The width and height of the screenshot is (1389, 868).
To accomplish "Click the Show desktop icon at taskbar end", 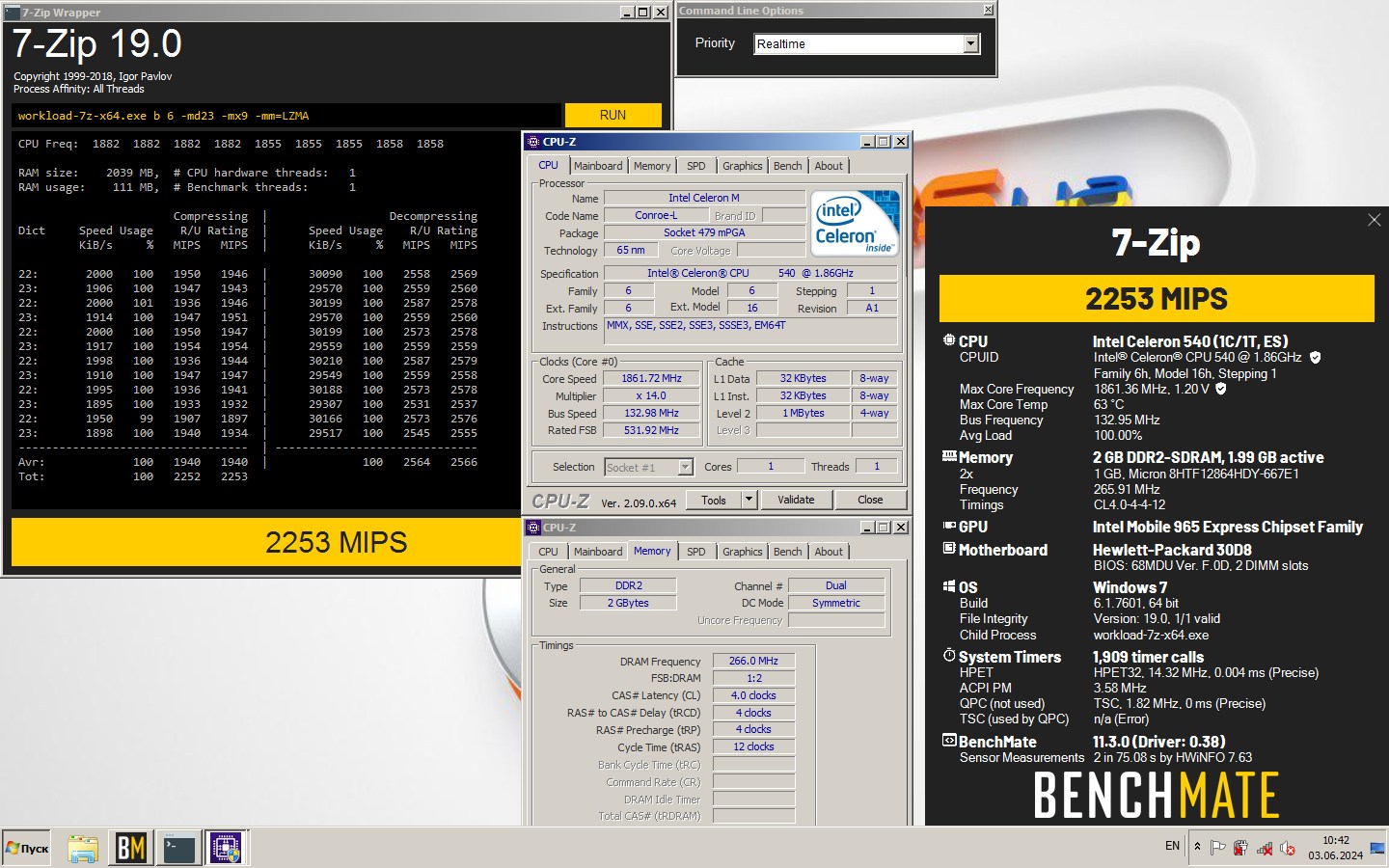I will point(1377,848).
